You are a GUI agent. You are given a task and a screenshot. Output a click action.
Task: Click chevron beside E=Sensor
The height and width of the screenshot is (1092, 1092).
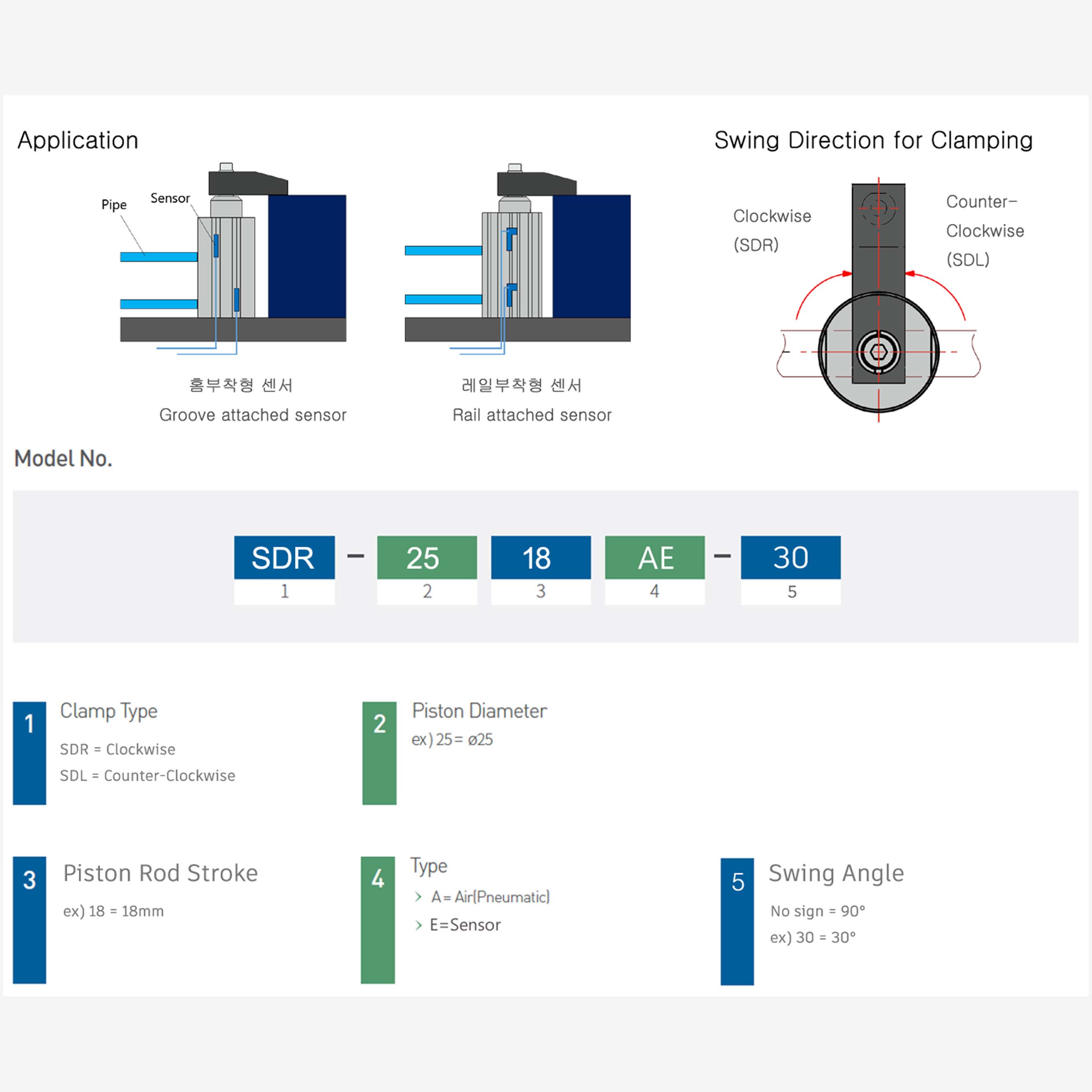pos(418,925)
